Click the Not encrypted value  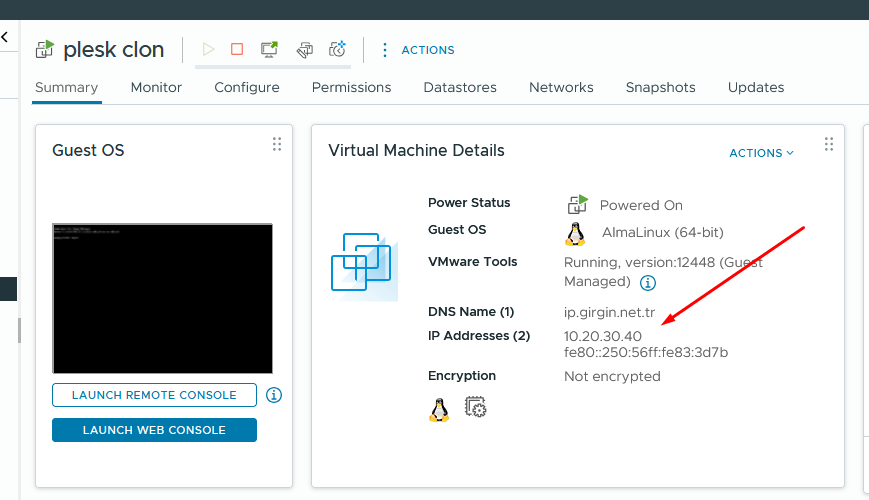coord(612,376)
